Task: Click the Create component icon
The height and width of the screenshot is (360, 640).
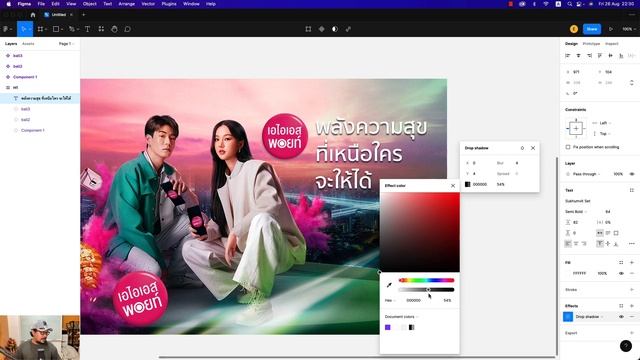Action: (322, 29)
